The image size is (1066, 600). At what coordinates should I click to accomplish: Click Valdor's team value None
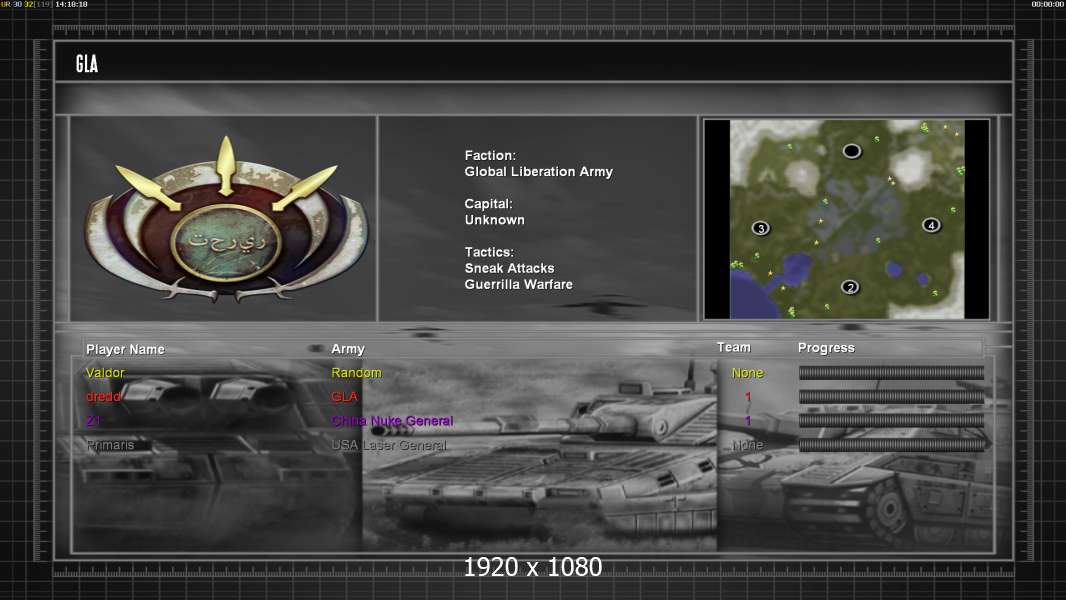(747, 373)
